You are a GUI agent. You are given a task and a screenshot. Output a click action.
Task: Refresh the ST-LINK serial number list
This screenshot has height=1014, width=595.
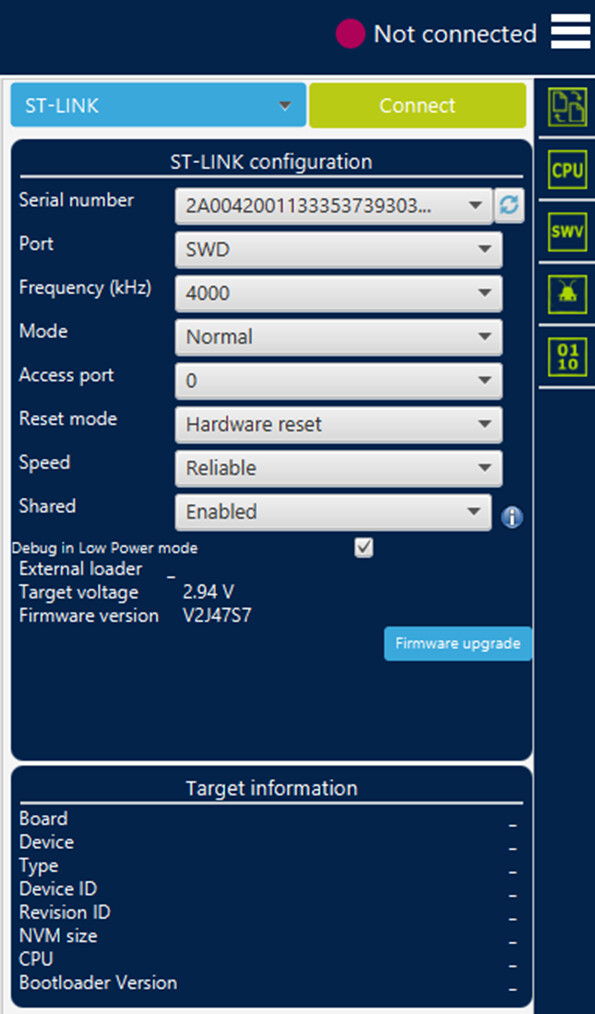tap(509, 206)
